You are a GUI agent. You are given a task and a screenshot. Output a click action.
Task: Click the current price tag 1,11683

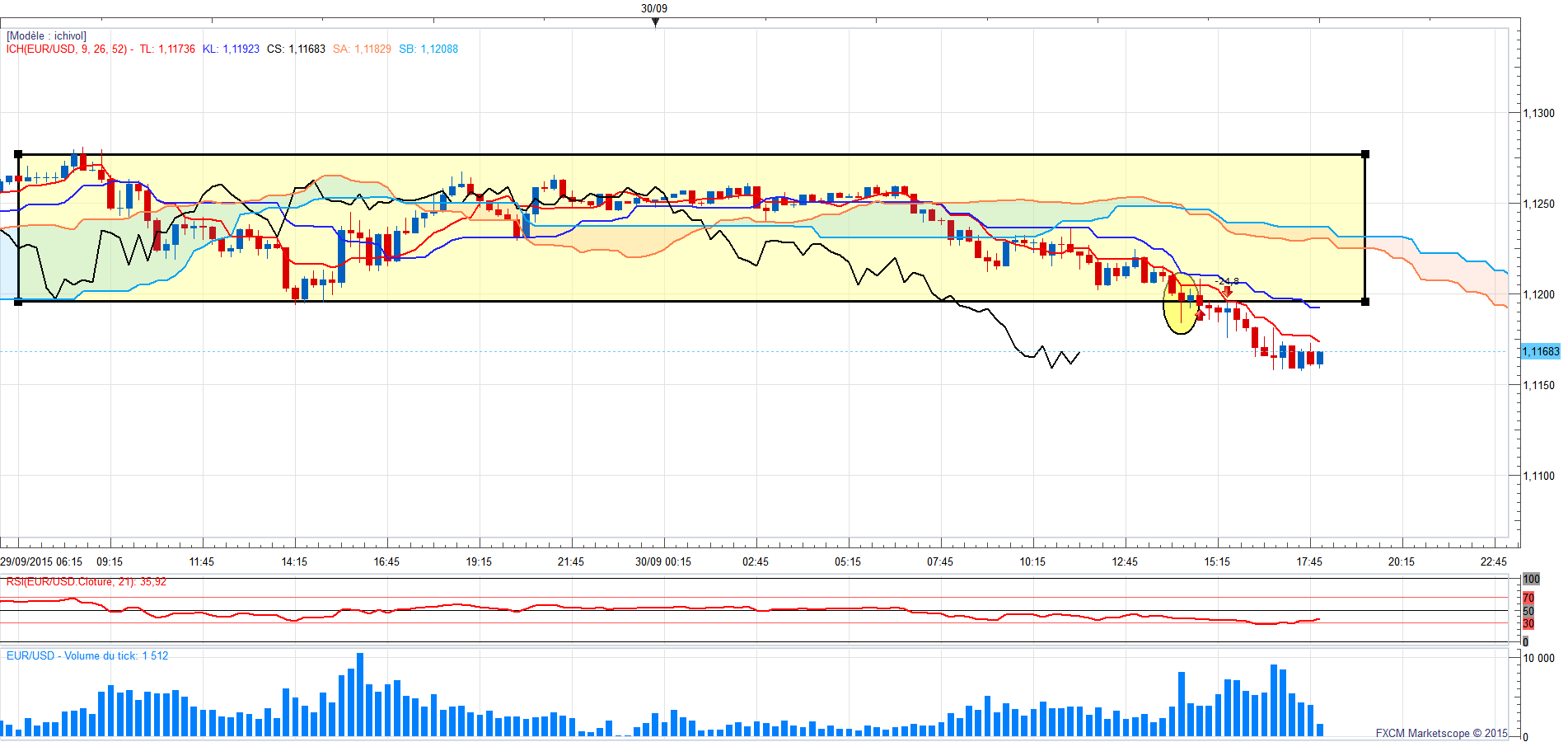click(1540, 352)
